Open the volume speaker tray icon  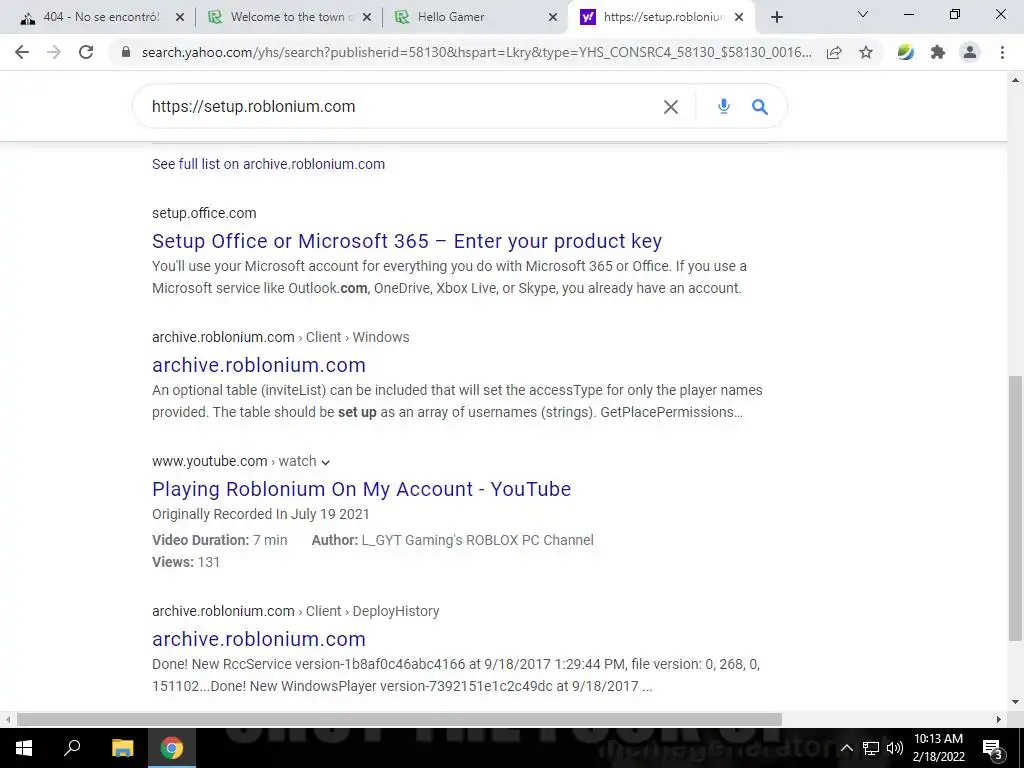click(x=895, y=748)
